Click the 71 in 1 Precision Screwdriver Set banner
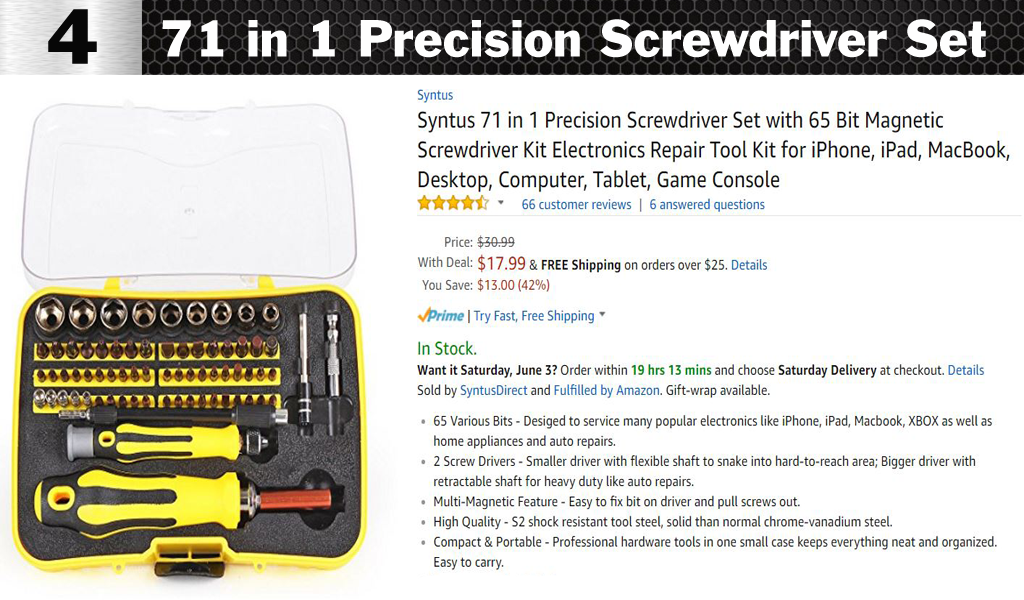 pyautogui.click(x=574, y=39)
